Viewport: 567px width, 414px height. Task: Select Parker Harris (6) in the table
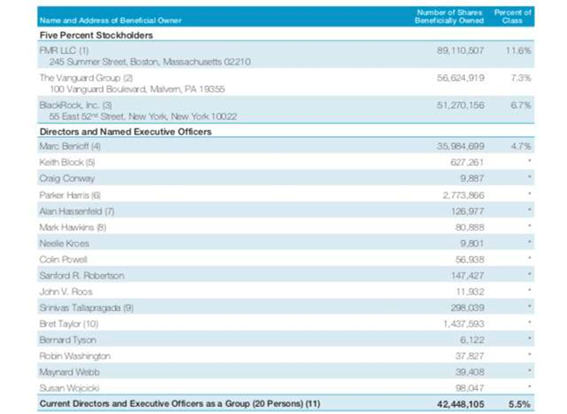tap(70, 195)
